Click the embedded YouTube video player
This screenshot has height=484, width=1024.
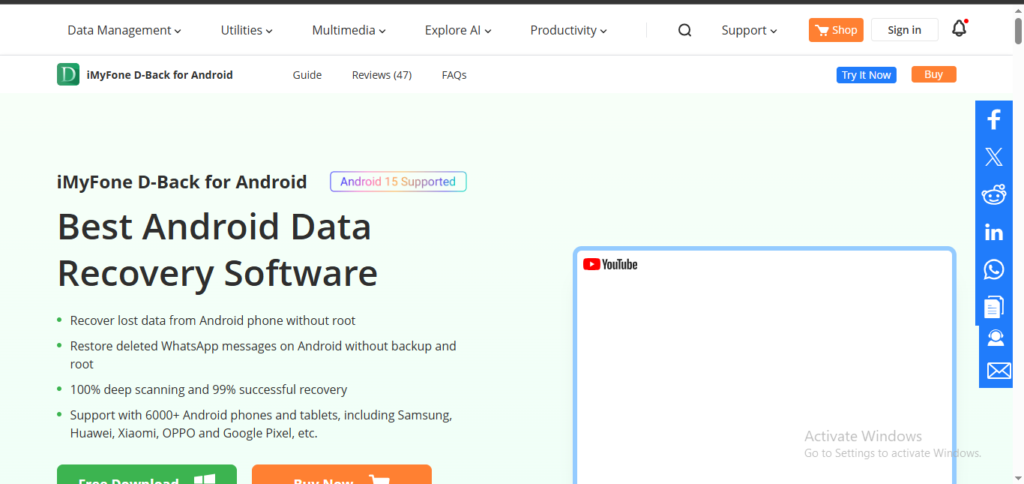[764, 366]
